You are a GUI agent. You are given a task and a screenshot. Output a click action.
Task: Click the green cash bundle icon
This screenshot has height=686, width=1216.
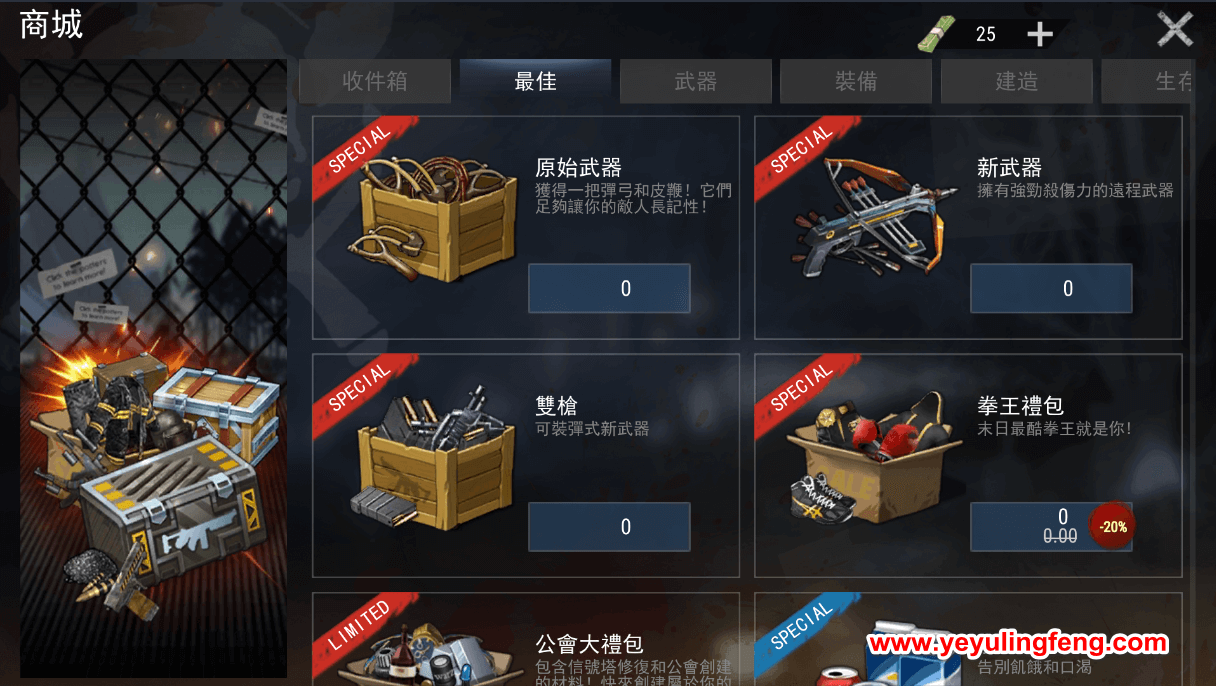pyautogui.click(x=938, y=34)
